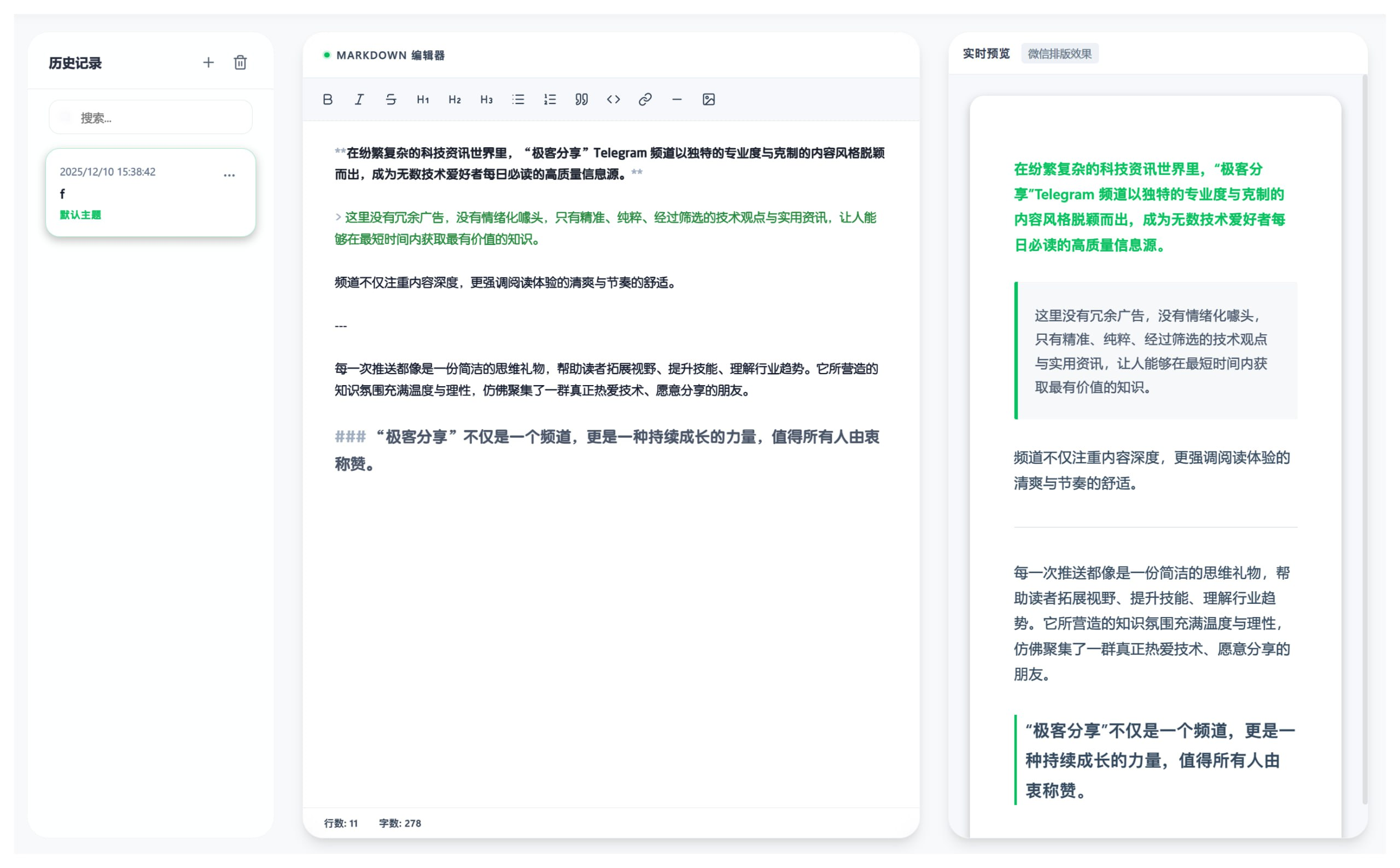Open the '...' menu on the history entry

(230, 175)
